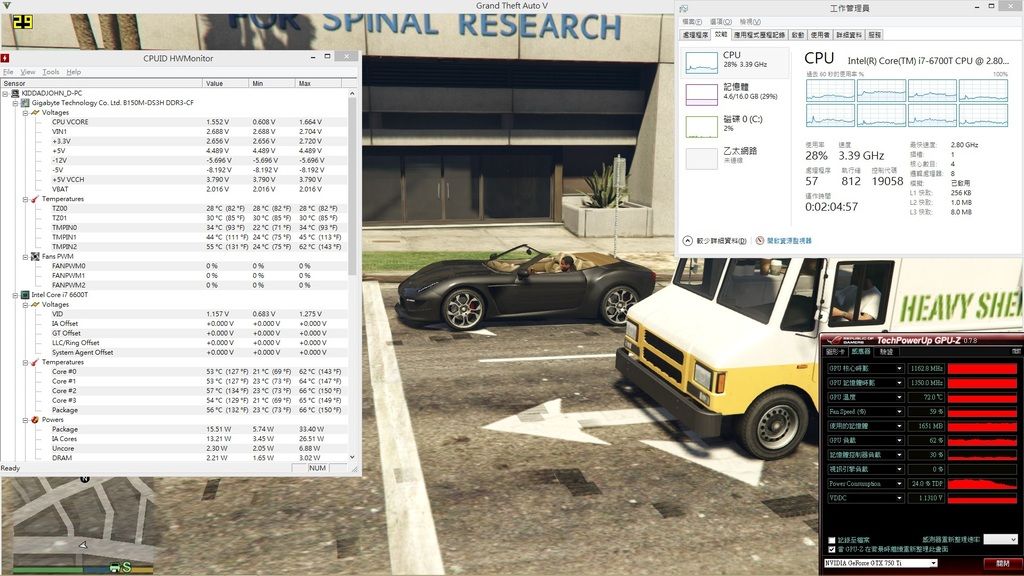Image resolution: width=1024 pixels, height=576 pixels.
Task: Open the Tools menu in HWMonitor
Action: click(x=51, y=72)
